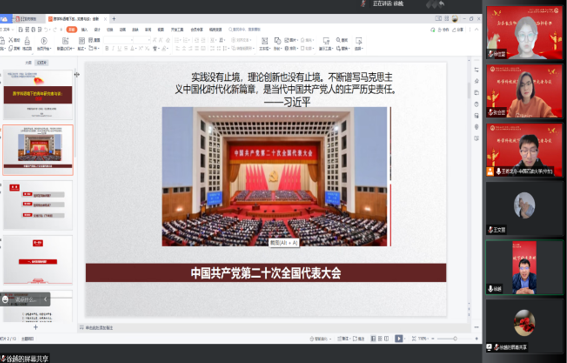This screenshot has height=363, width=567.
Task: Collapse the floating widget with its chevron
Action: point(45,299)
